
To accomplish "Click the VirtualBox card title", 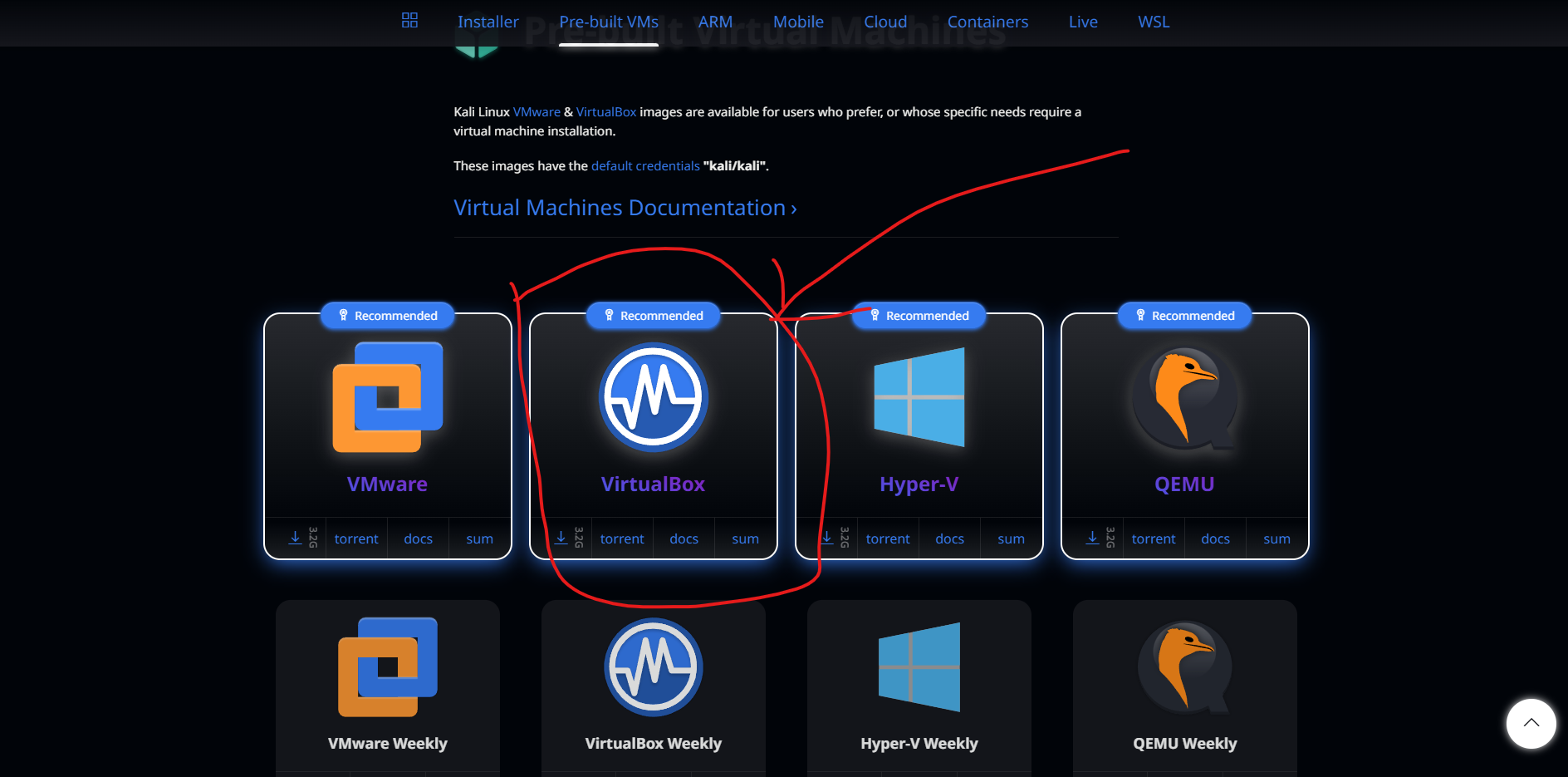I will coord(654,484).
